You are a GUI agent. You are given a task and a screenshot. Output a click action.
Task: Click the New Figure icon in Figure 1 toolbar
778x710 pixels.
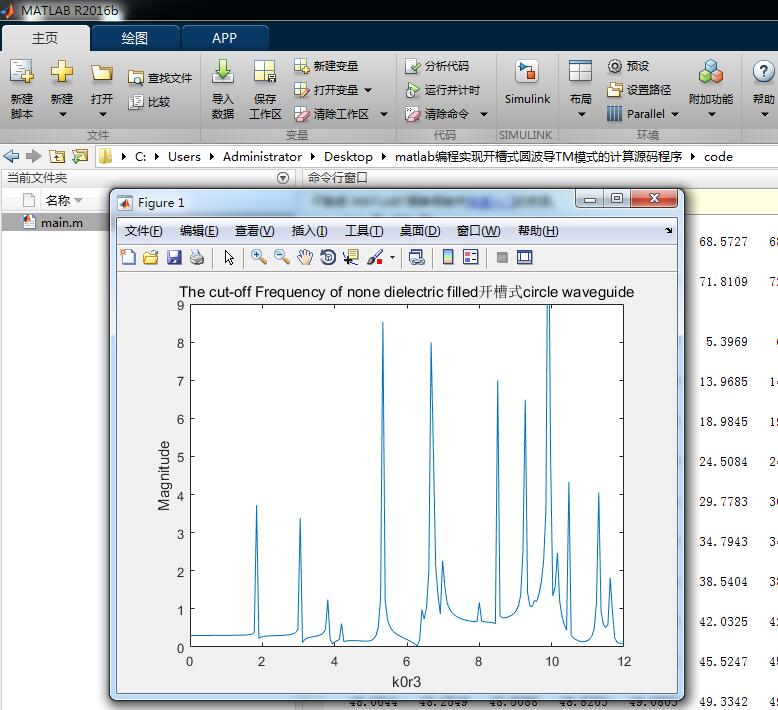coord(129,257)
